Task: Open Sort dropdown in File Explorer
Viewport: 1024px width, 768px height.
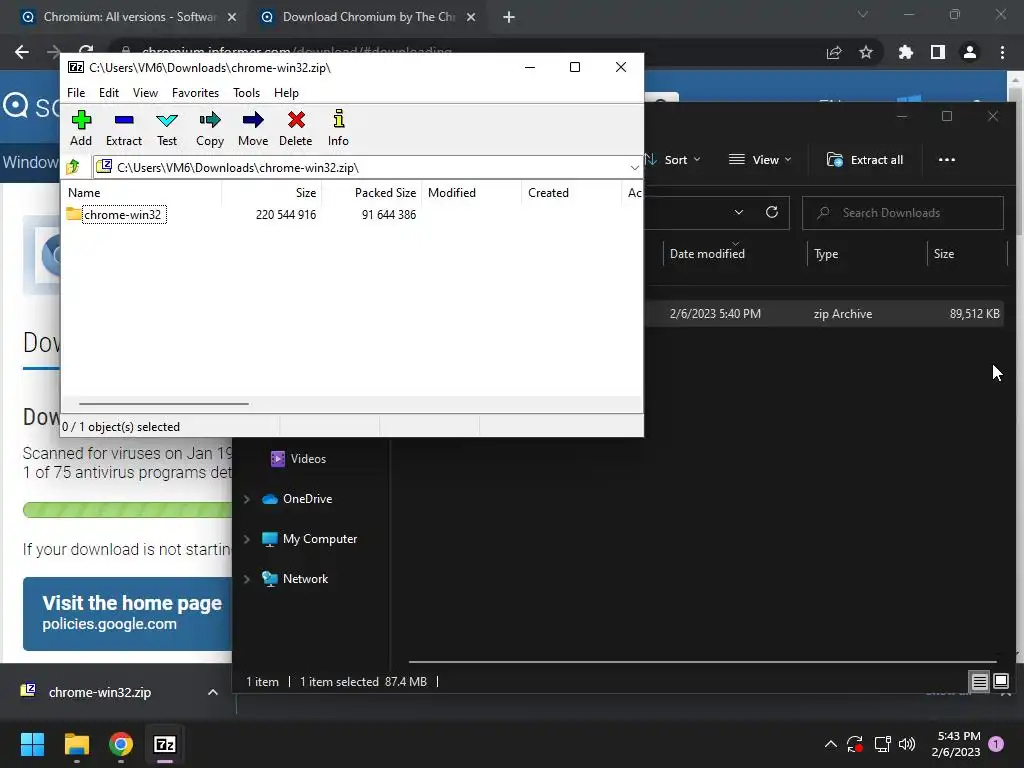Action: (674, 160)
